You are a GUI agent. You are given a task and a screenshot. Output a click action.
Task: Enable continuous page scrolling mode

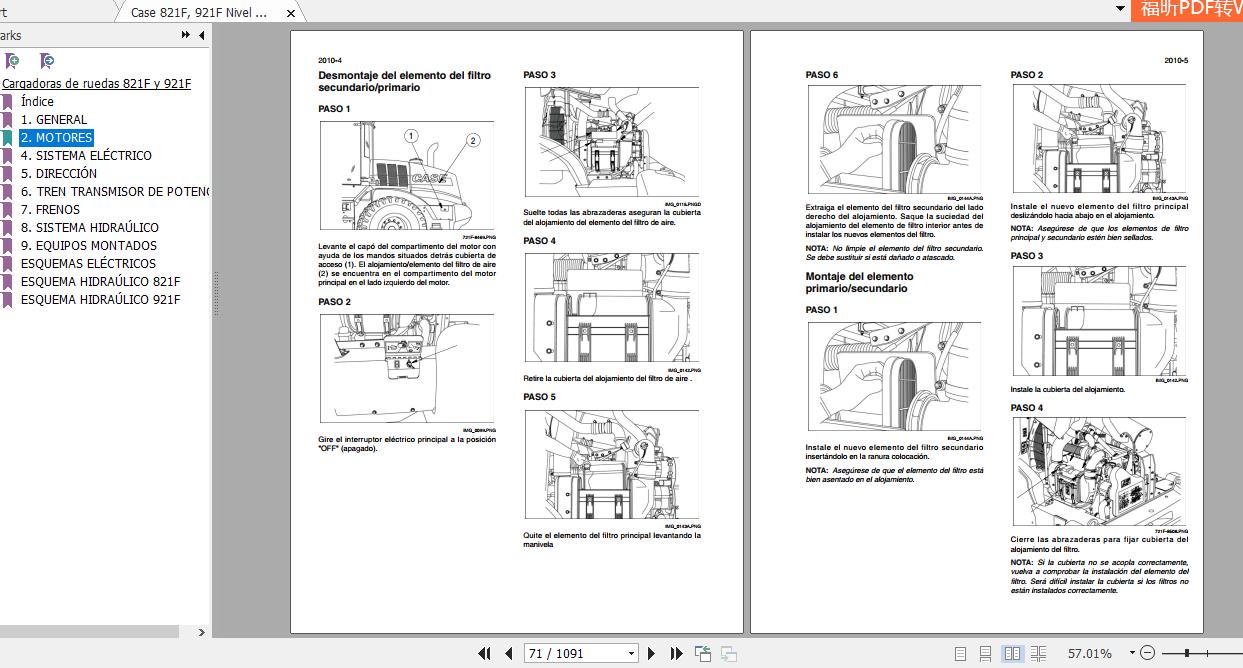tap(986, 654)
